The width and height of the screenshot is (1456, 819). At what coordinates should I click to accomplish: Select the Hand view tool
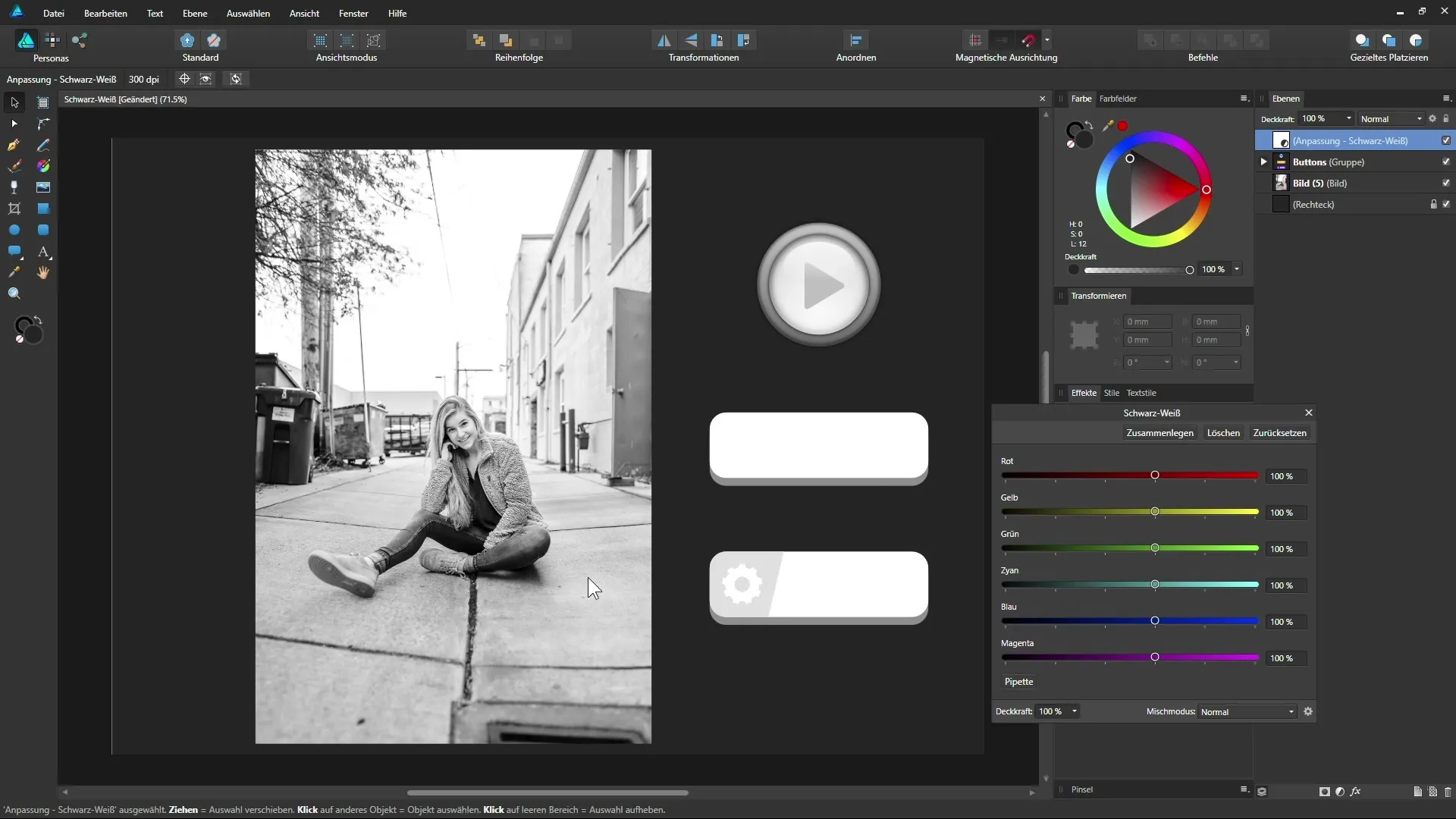tap(43, 272)
